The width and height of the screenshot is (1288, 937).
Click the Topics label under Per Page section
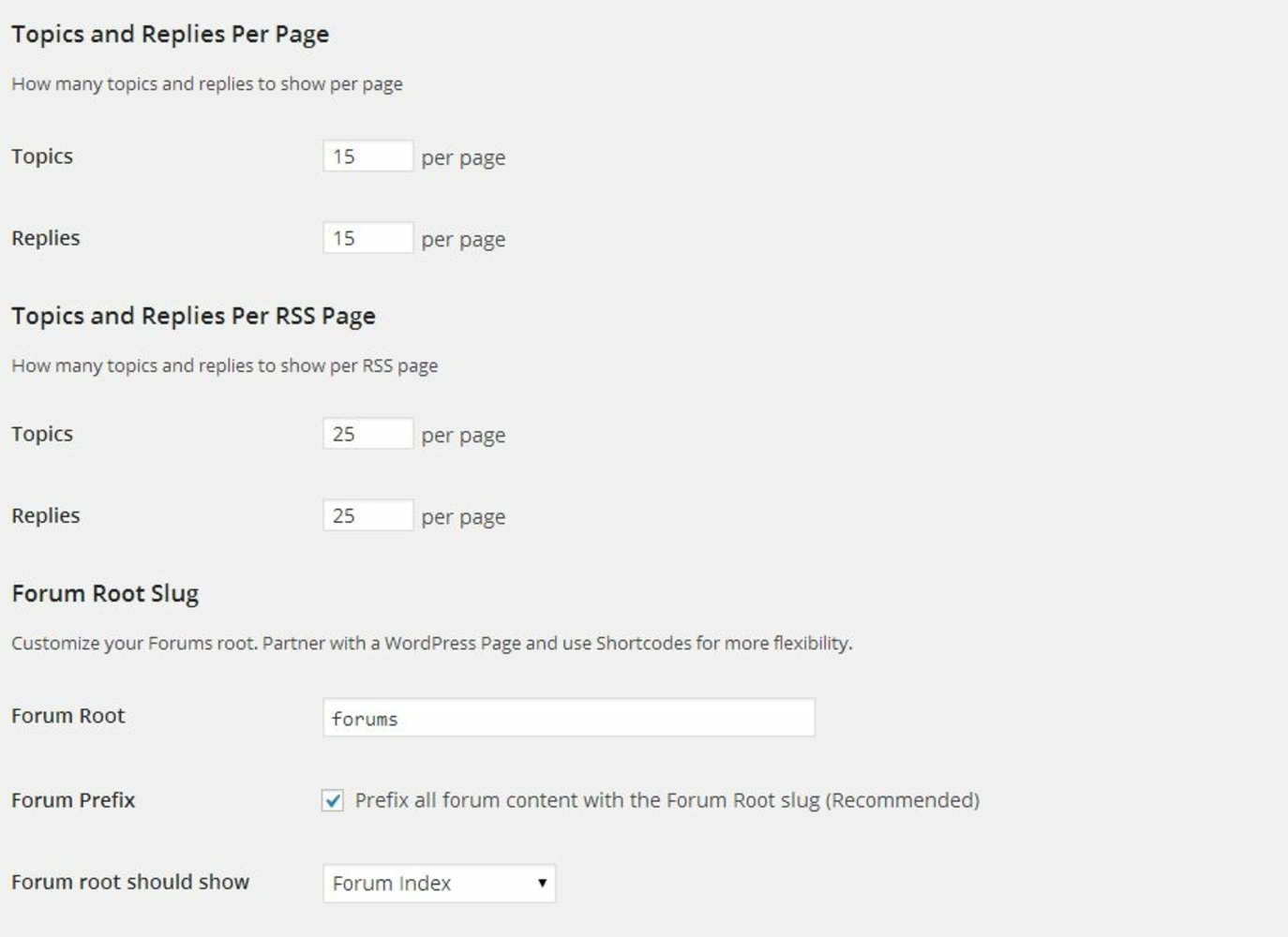42,156
